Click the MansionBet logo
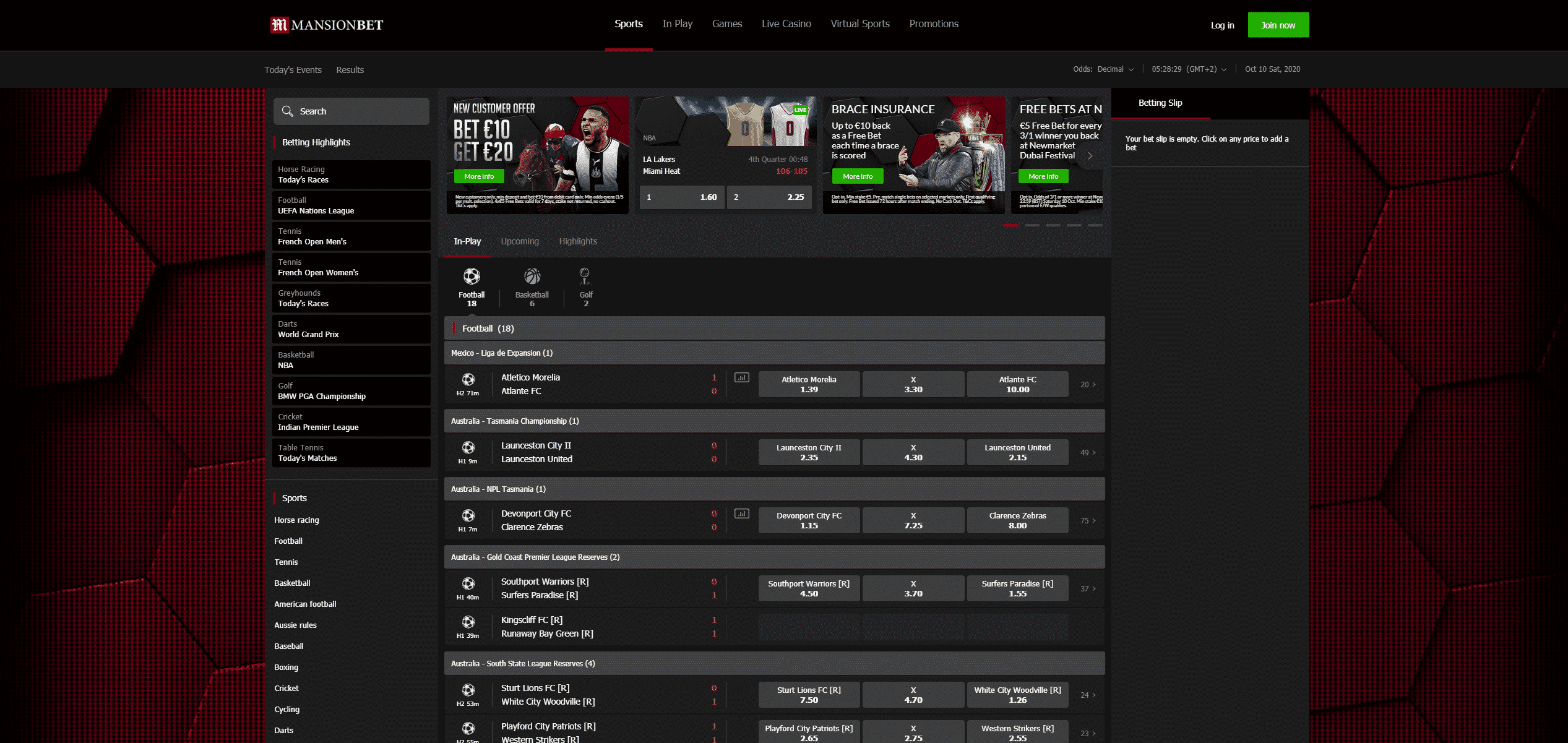The image size is (1568, 743). point(327,25)
